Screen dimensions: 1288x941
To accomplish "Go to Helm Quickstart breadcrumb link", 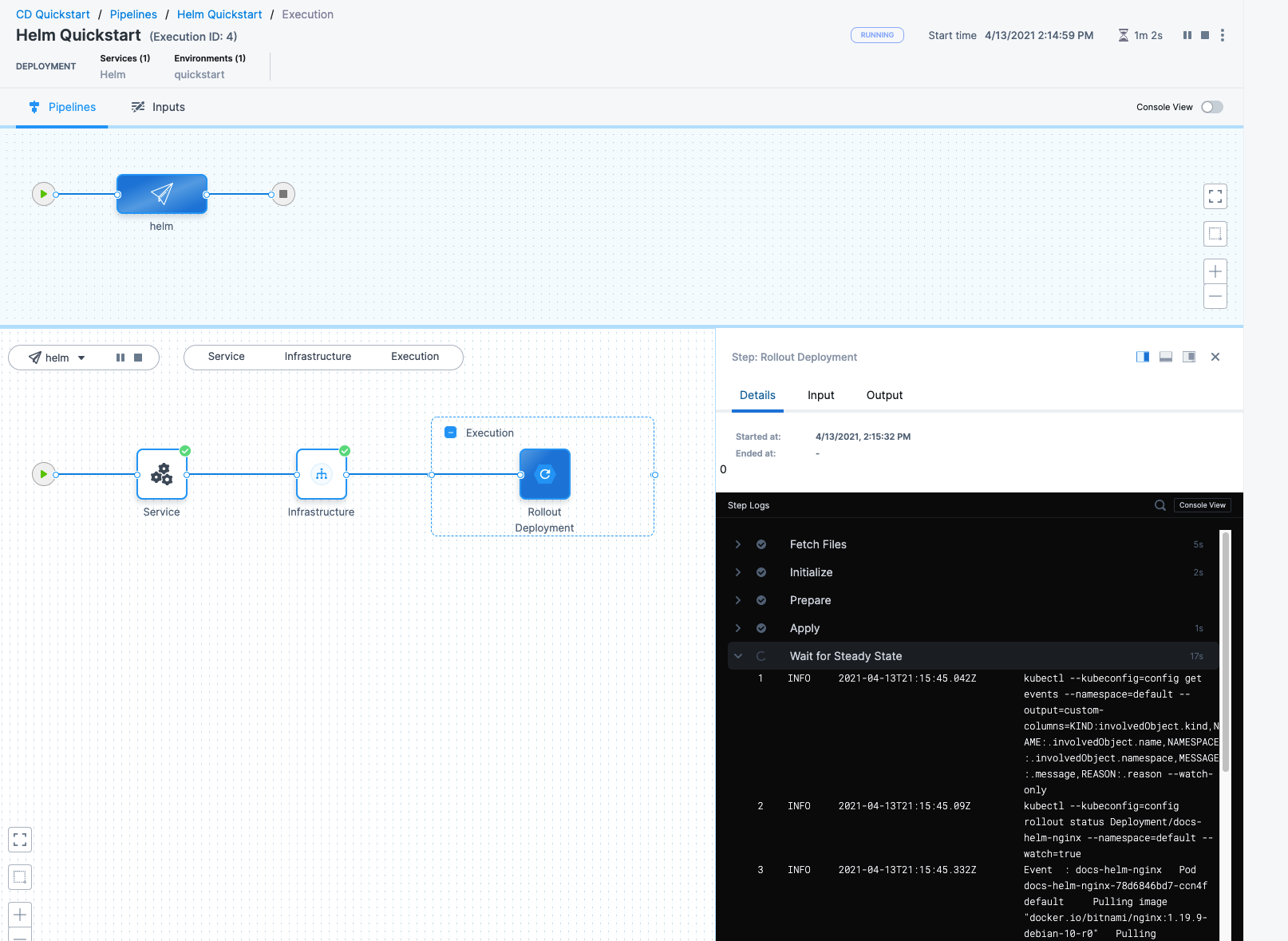I will pos(219,14).
